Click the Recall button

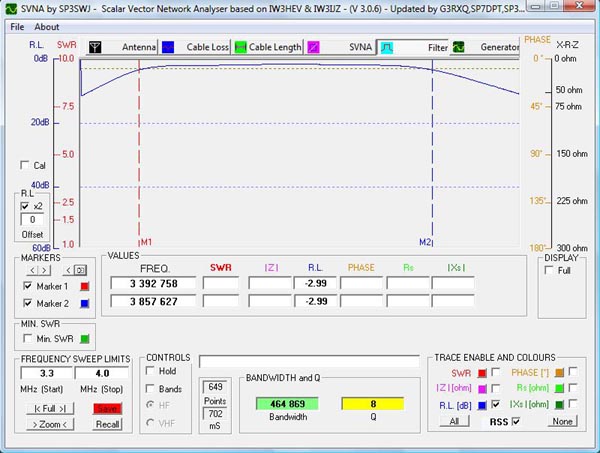pos(105,424)
